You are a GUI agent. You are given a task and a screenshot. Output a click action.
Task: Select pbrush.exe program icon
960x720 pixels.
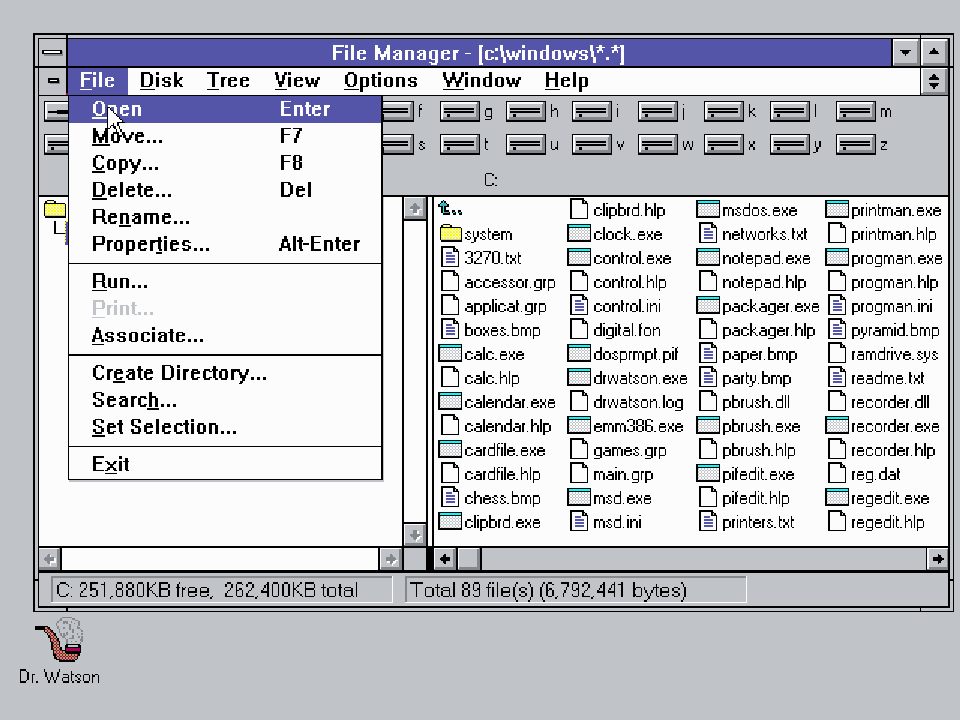pos(708,426)
